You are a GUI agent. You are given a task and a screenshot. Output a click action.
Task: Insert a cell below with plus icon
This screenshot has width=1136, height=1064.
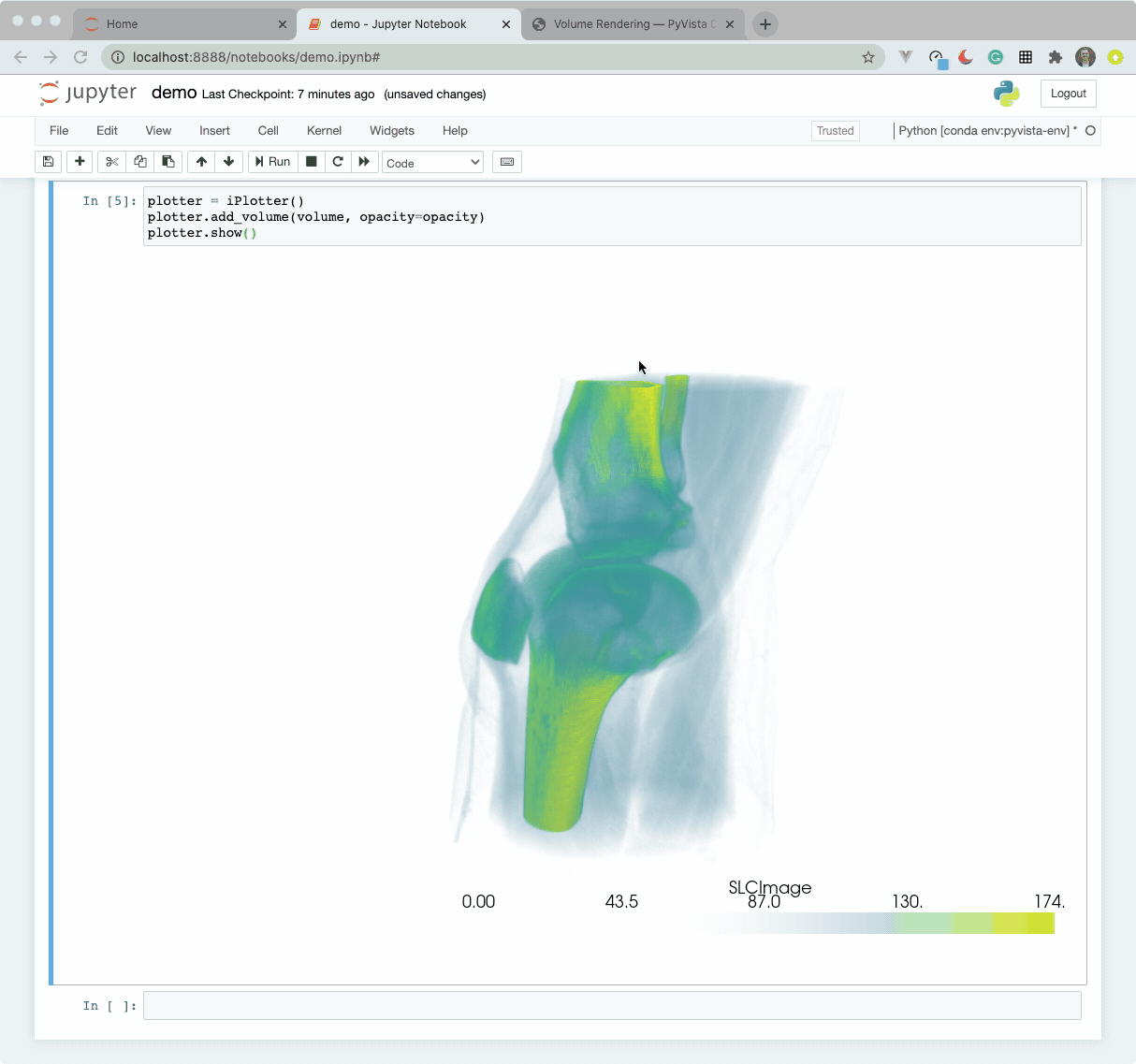pyautogui.click(x=80, y=162)
